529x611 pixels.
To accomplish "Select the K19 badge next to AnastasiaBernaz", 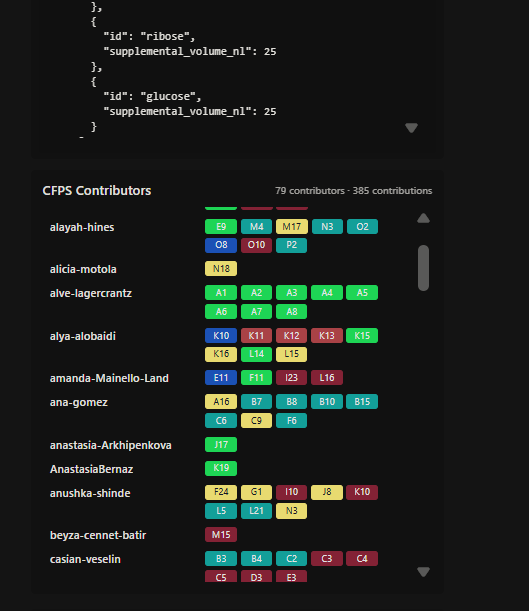I will (x=221, y=468).
